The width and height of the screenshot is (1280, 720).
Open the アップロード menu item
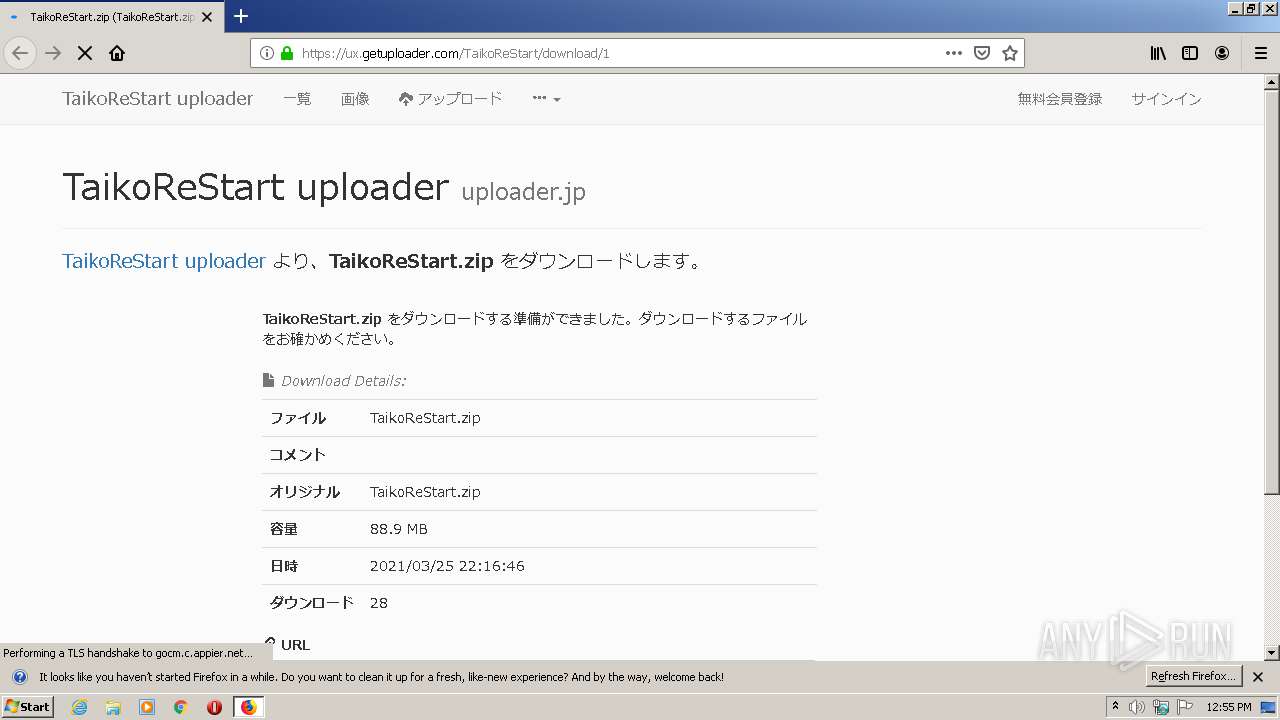[450, 98]
